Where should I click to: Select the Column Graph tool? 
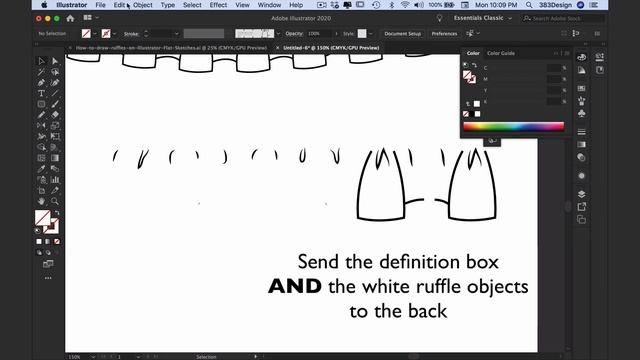tap(55, 180)
